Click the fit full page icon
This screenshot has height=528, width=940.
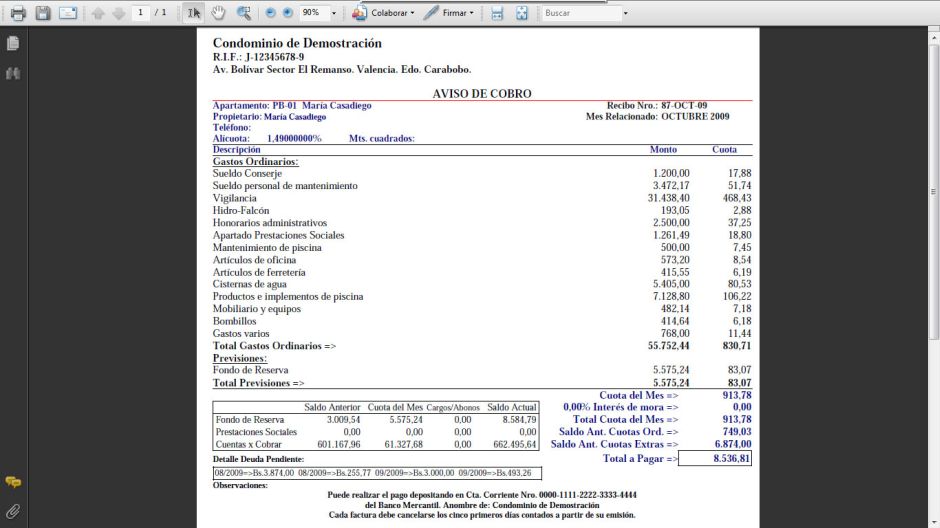click(522, 13)
